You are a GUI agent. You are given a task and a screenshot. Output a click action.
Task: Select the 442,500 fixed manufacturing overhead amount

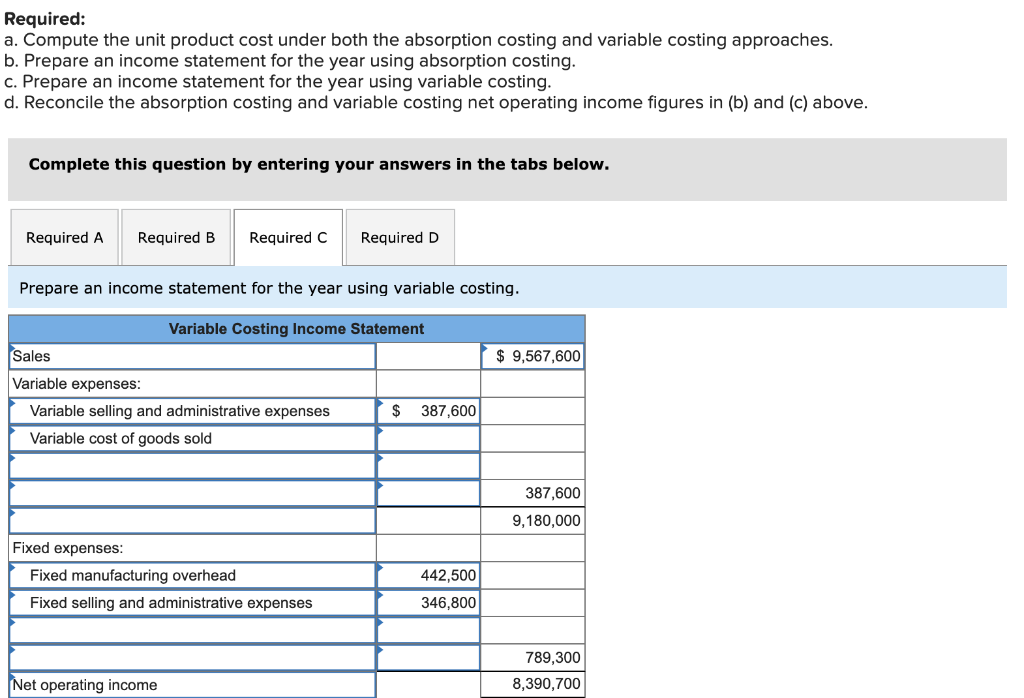428,575
